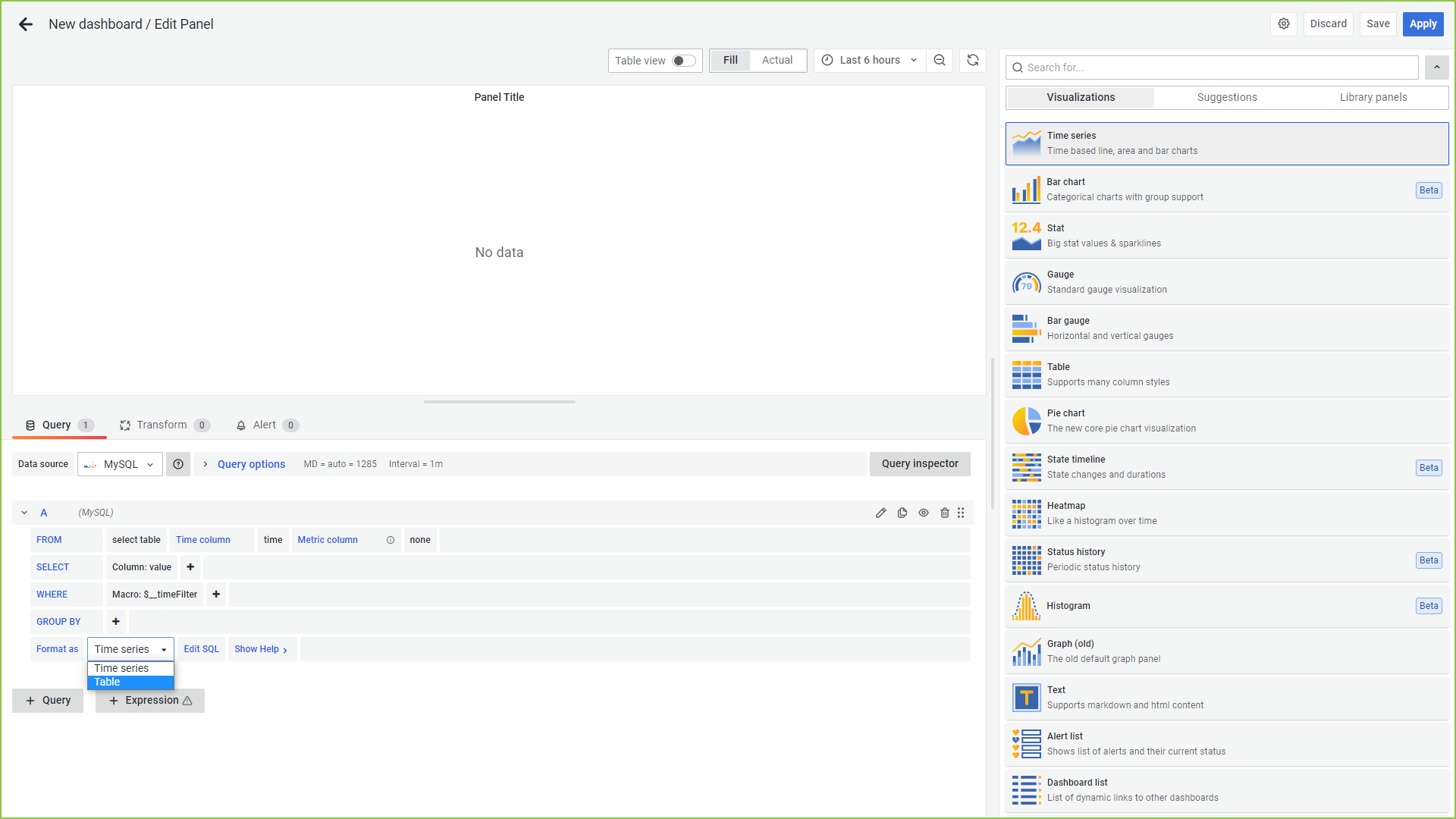Toggle the Table view switch

683,61
